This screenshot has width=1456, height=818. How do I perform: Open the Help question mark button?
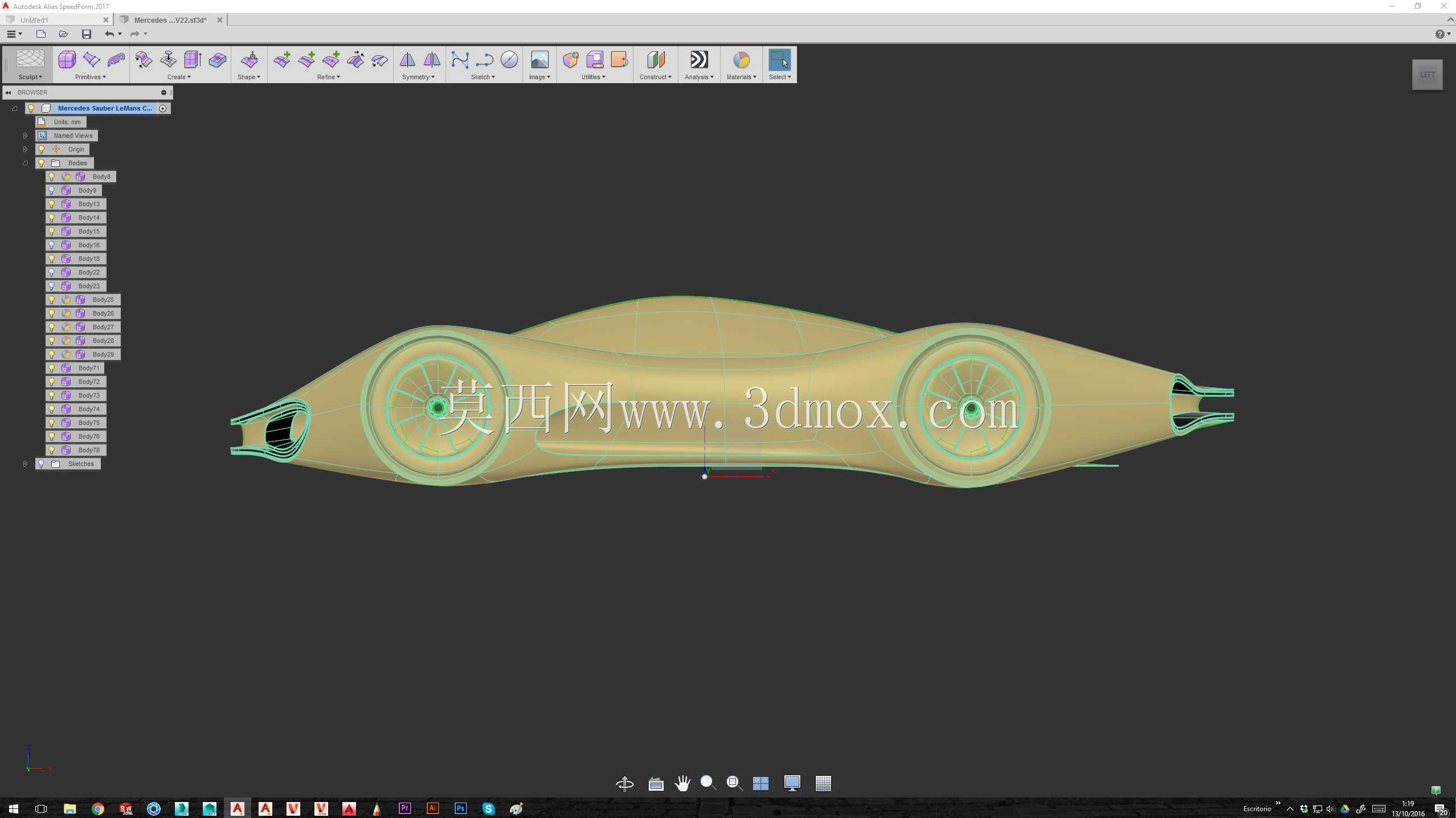(x=1439, y=34)
